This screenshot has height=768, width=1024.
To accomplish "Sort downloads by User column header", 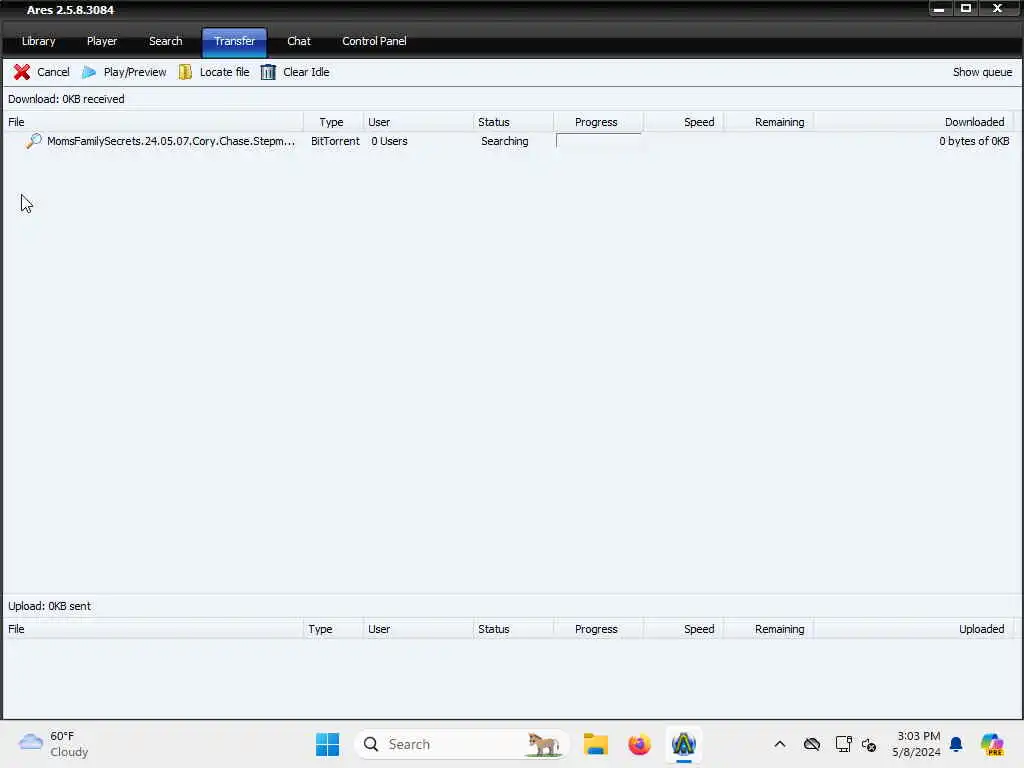I will 418,122.
